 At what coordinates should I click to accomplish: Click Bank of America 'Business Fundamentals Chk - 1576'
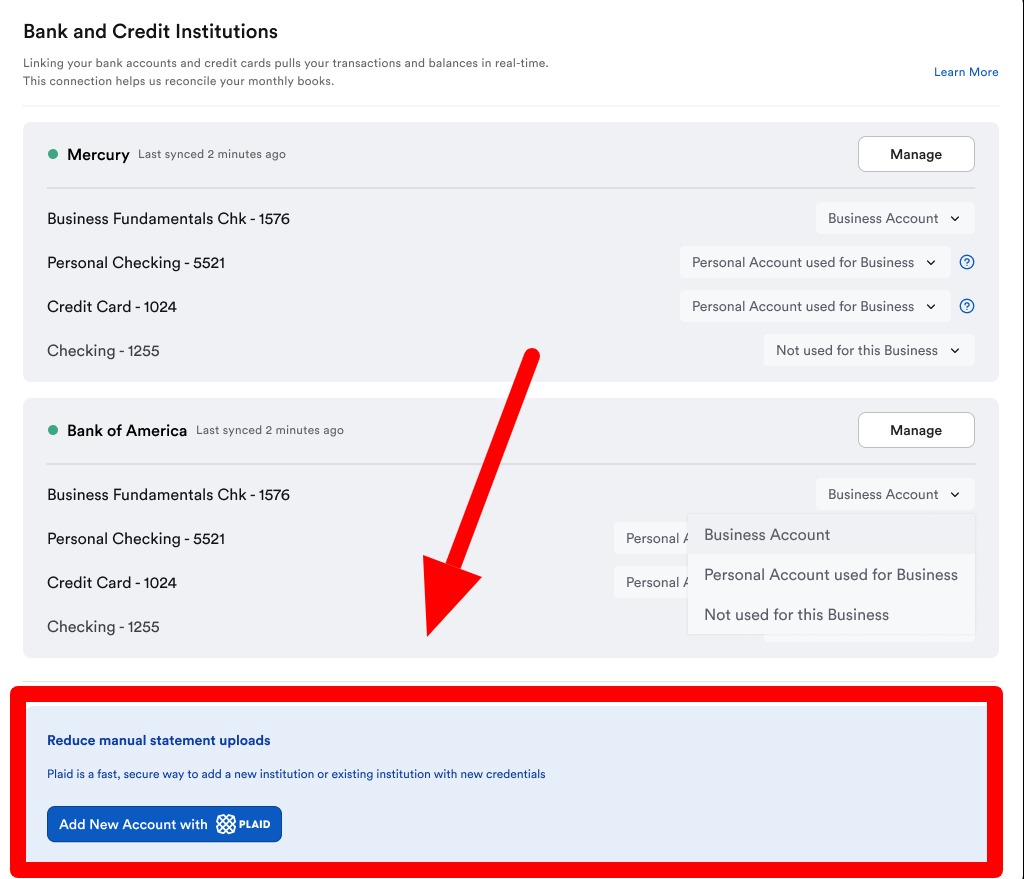click(x=168, y=494)
